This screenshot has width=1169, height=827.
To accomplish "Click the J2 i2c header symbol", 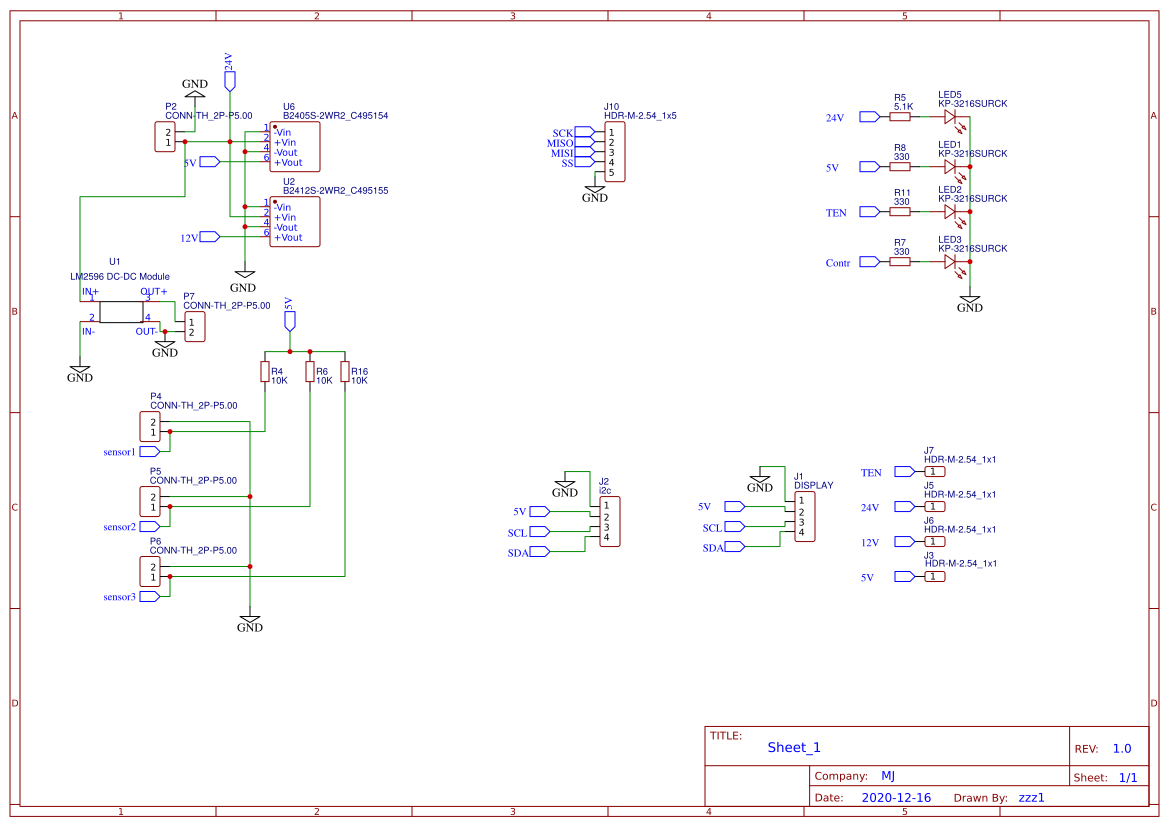I will point(610,522).
